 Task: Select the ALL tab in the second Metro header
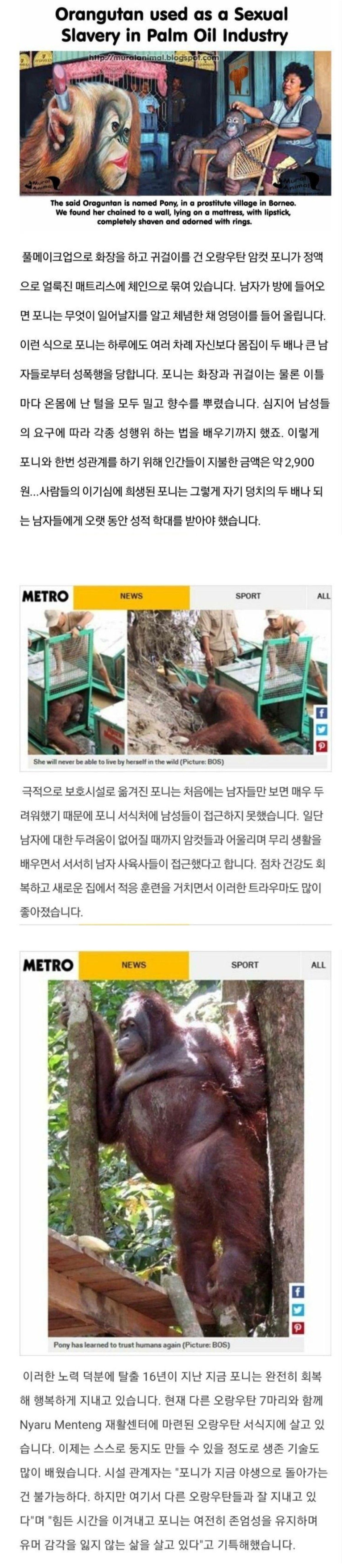318,965
